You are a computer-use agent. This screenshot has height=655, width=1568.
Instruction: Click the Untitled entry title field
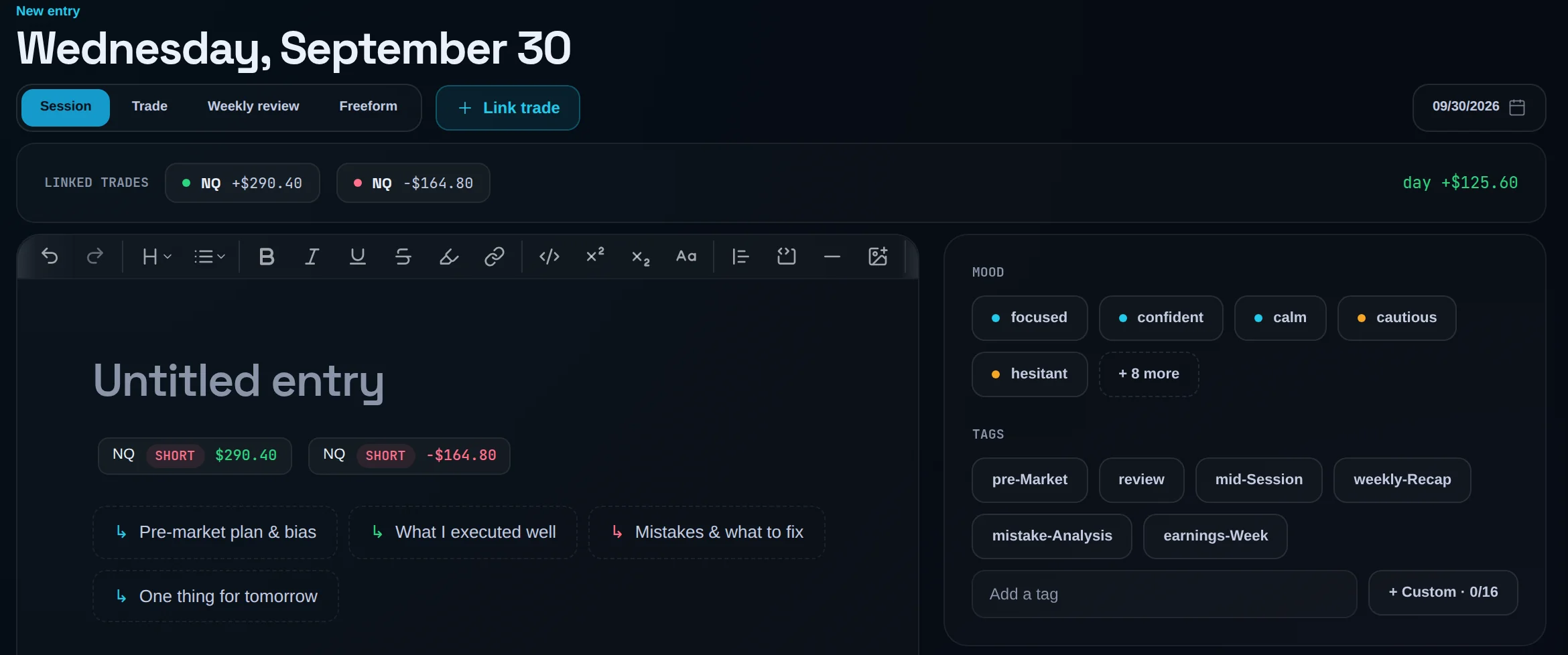pos(239,380)
